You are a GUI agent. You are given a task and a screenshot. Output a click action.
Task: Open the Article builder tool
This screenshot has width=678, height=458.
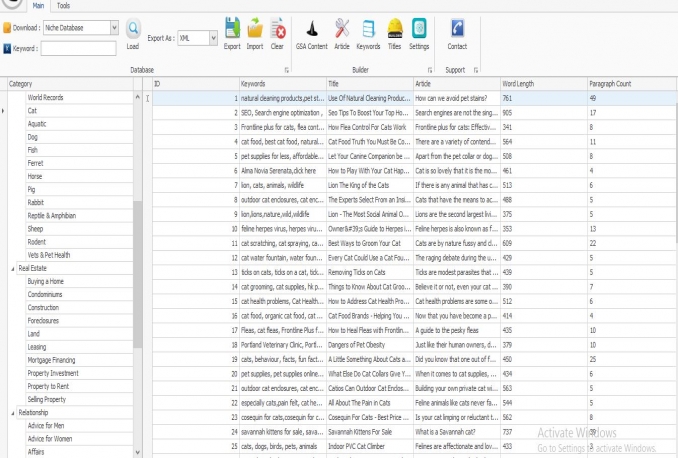(x=342, y=30)
